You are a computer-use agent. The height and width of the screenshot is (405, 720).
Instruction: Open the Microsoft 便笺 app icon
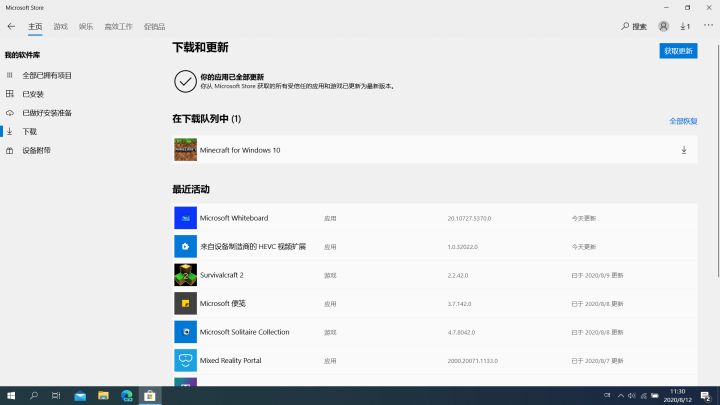click(x=186, y=303)
